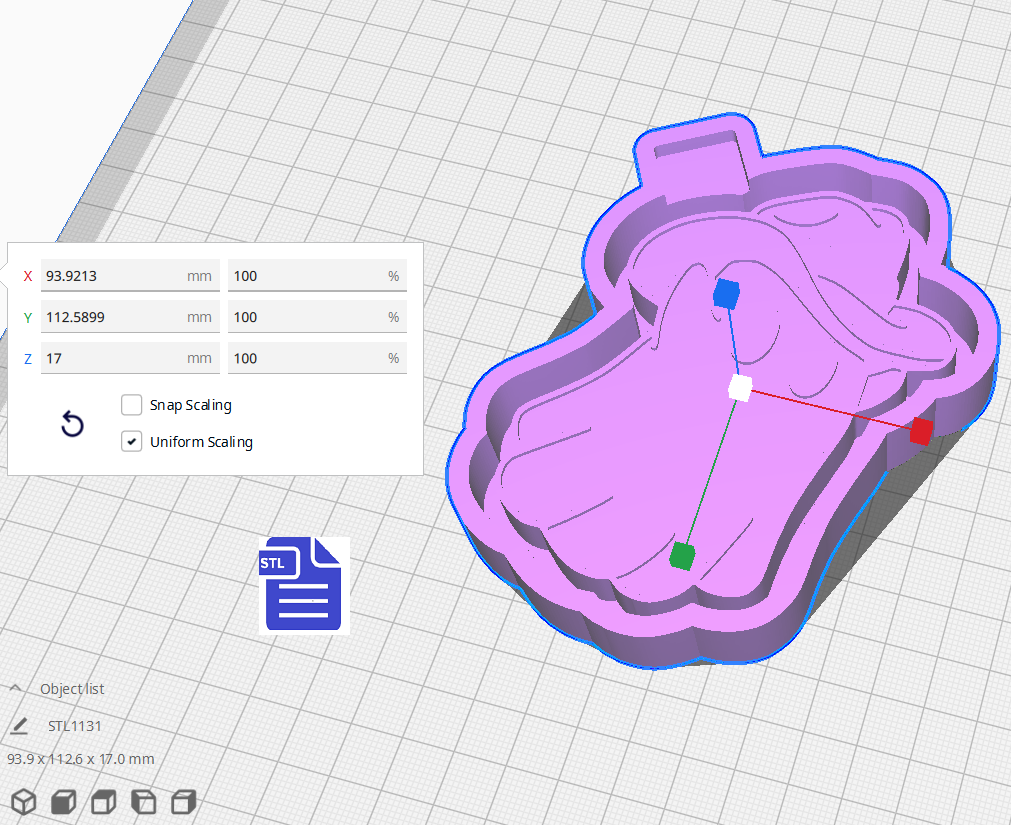Viewport: 1011px width, 825px height.
Task: Click the STL file icon in viewport
Action: 303,585
